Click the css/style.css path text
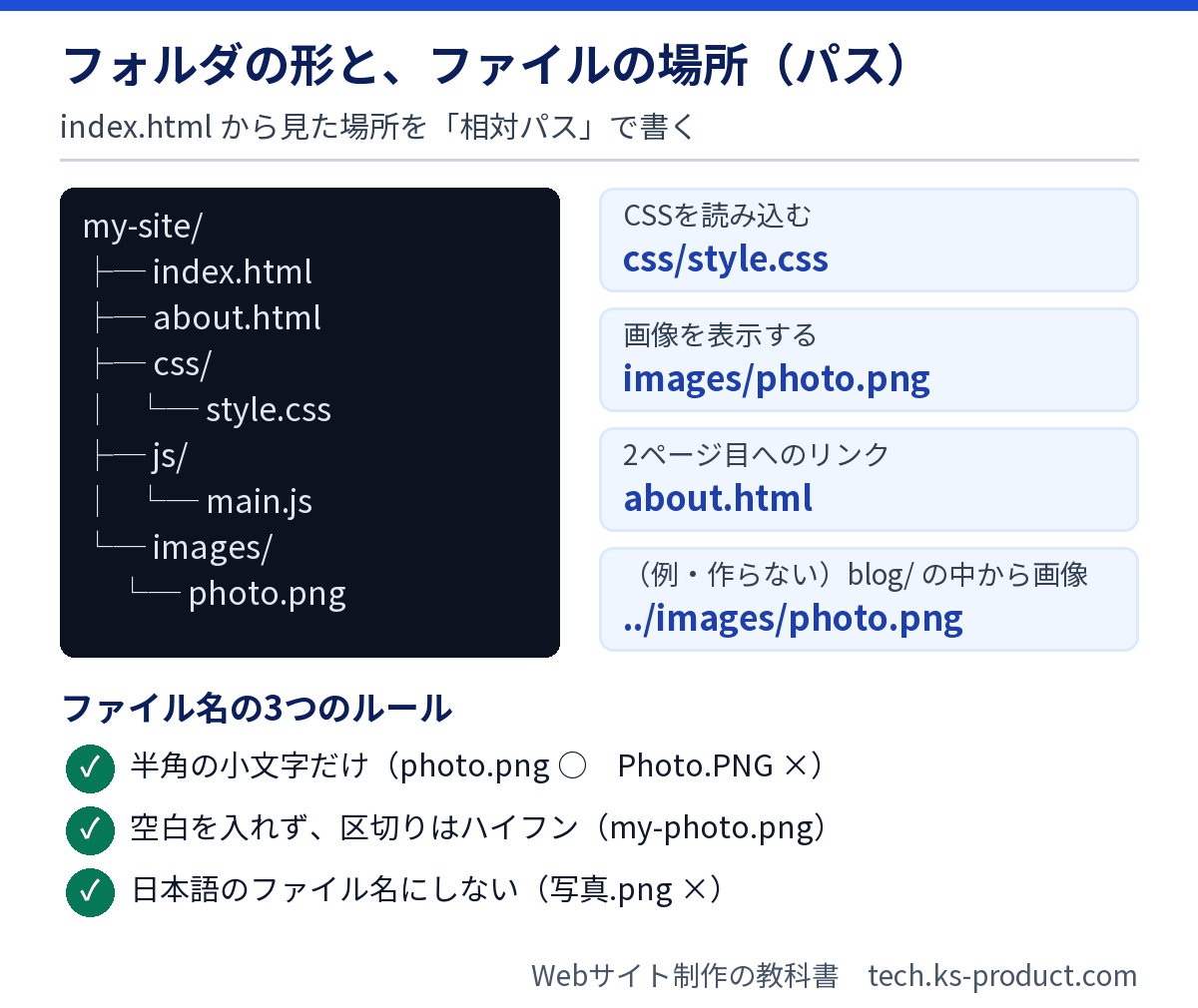This screenshot has height=1008, width=1198. tap(725, 259)
